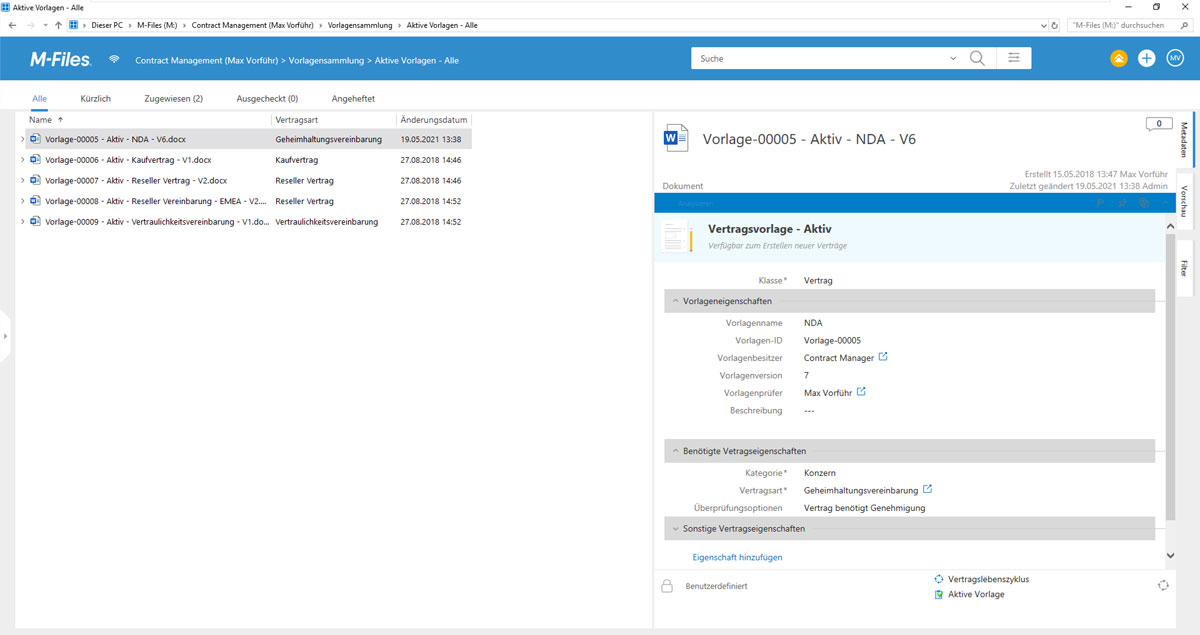The height and width of the screenshot is (635, 1200).
Task: Refresh the Explorer address bar
Action: point(1055,24)
